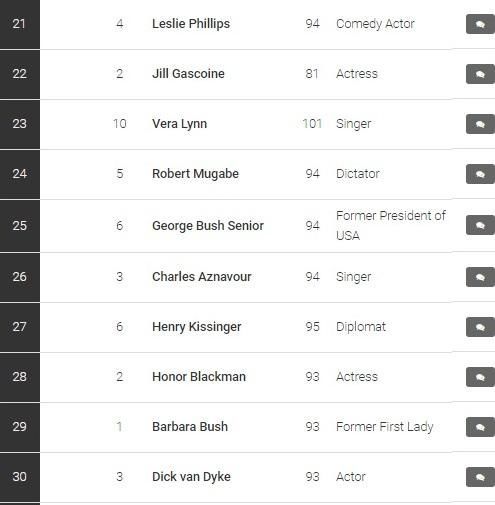The width and height of the screenshot is (495, 505).
Task: Select the name Barbara Bush
Action: tap(190, 427)
